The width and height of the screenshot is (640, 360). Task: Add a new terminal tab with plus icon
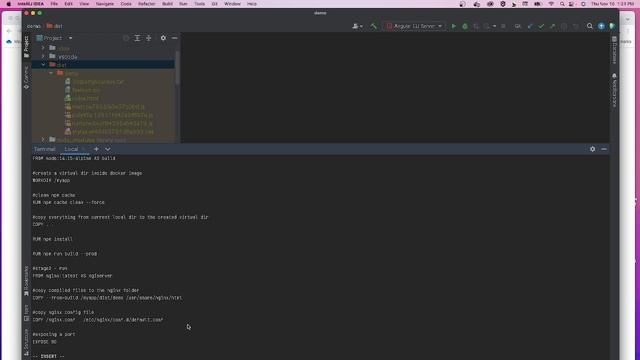click(x=96, y=149)
